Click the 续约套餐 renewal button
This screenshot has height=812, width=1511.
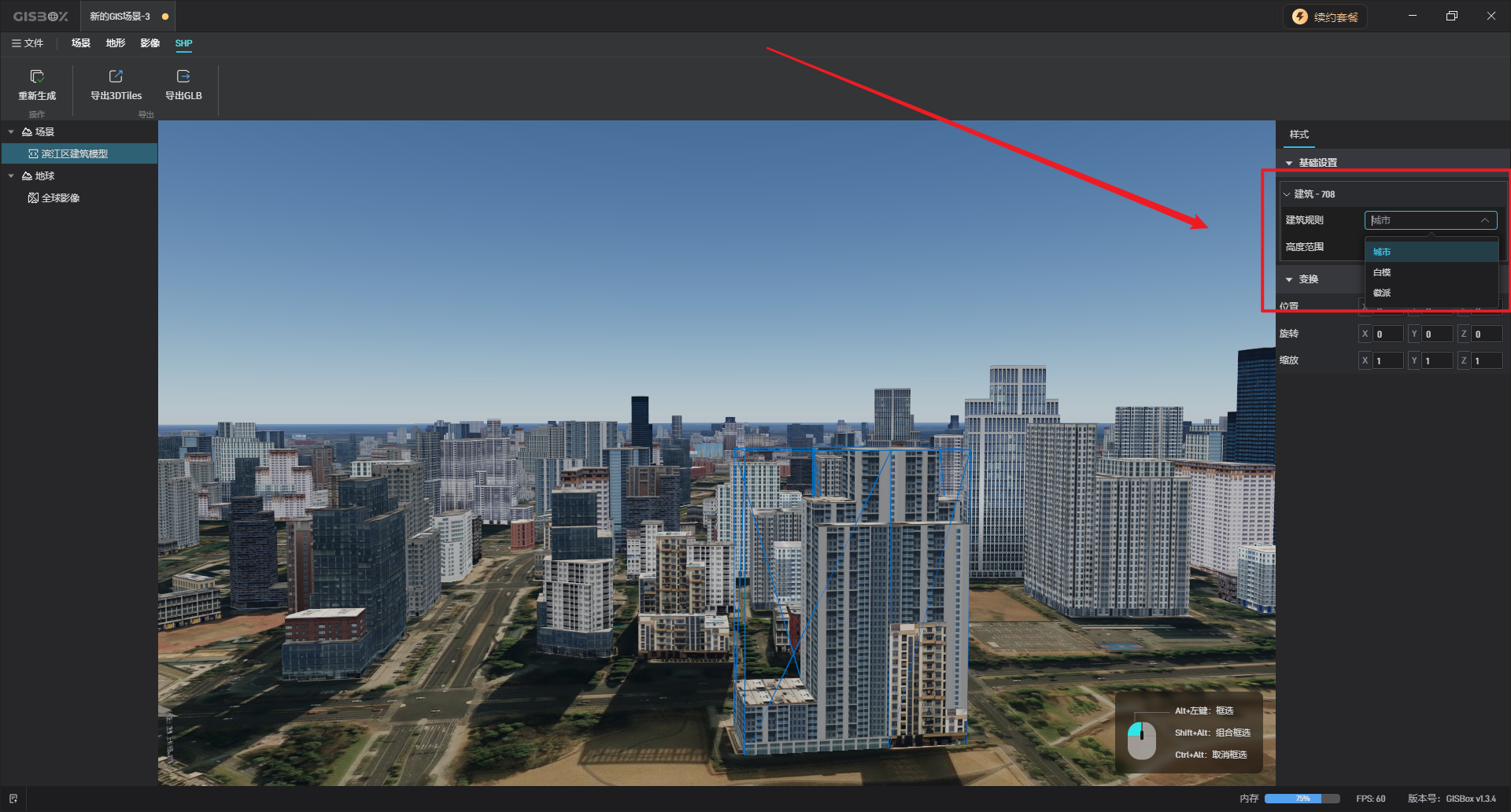click(1324, 16)
